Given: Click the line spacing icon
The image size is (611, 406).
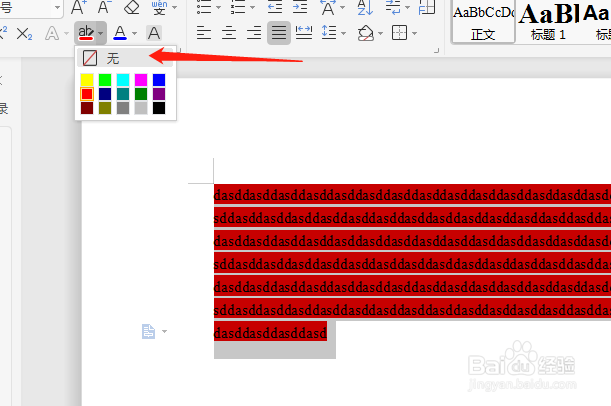Looking at the screenshot, I should point(329,33).
